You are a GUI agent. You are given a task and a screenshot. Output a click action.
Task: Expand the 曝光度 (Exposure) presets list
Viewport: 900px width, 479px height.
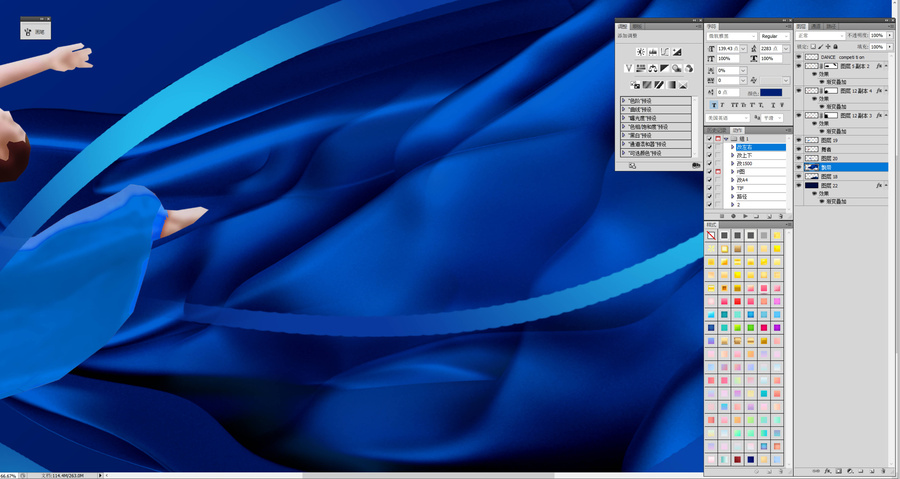tap(623, 118)
